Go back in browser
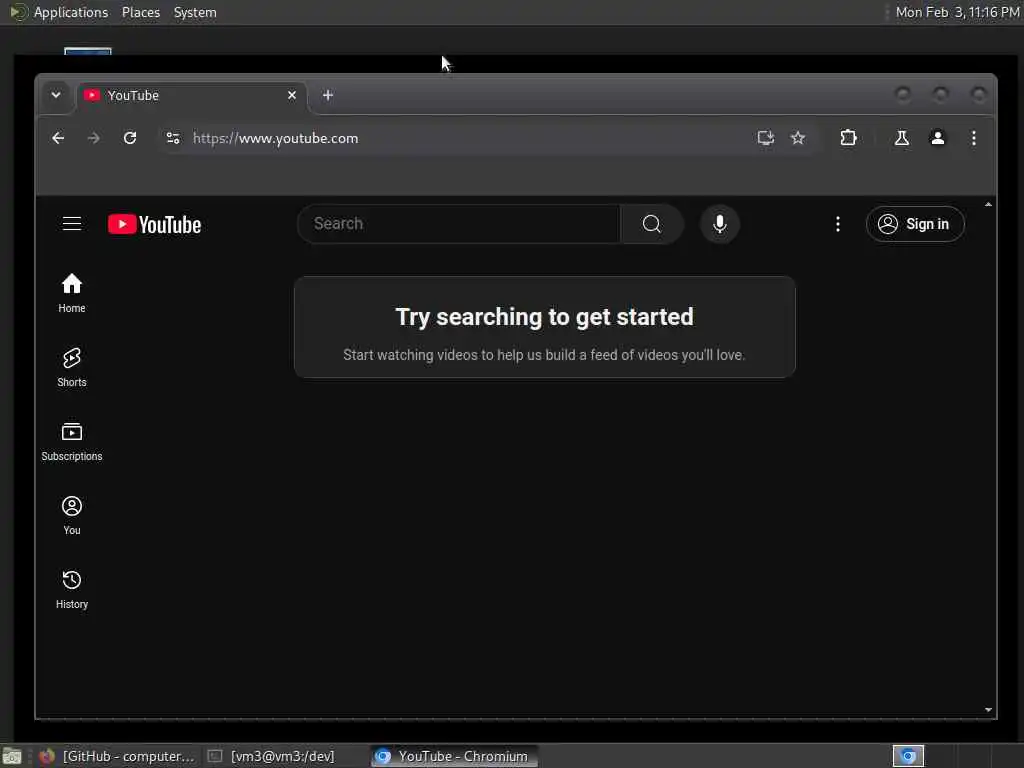This screenshot has height=768, width=1024. [x=58, y=138]
